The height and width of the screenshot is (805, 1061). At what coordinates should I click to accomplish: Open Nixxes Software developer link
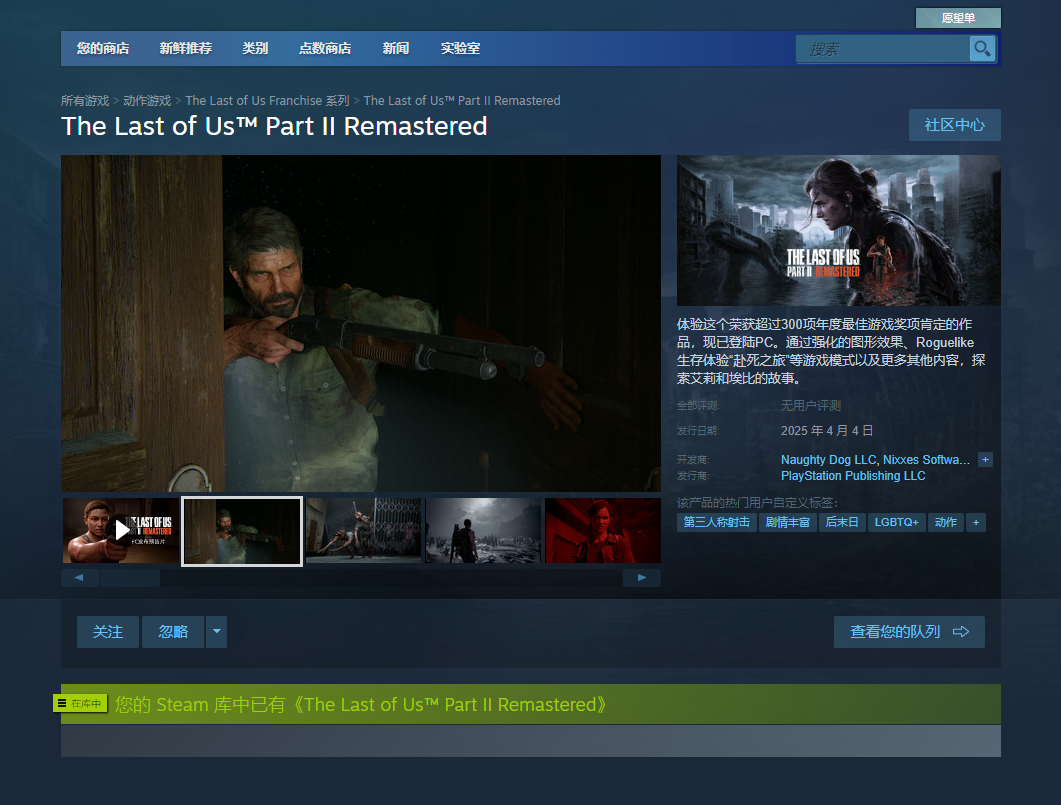(x=926, y=460)
